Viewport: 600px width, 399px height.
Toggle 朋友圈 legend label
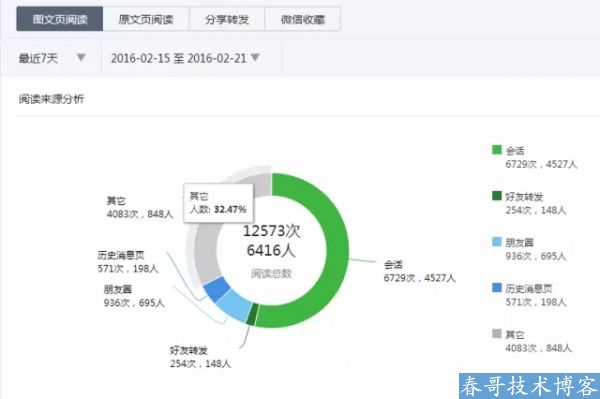519,243
